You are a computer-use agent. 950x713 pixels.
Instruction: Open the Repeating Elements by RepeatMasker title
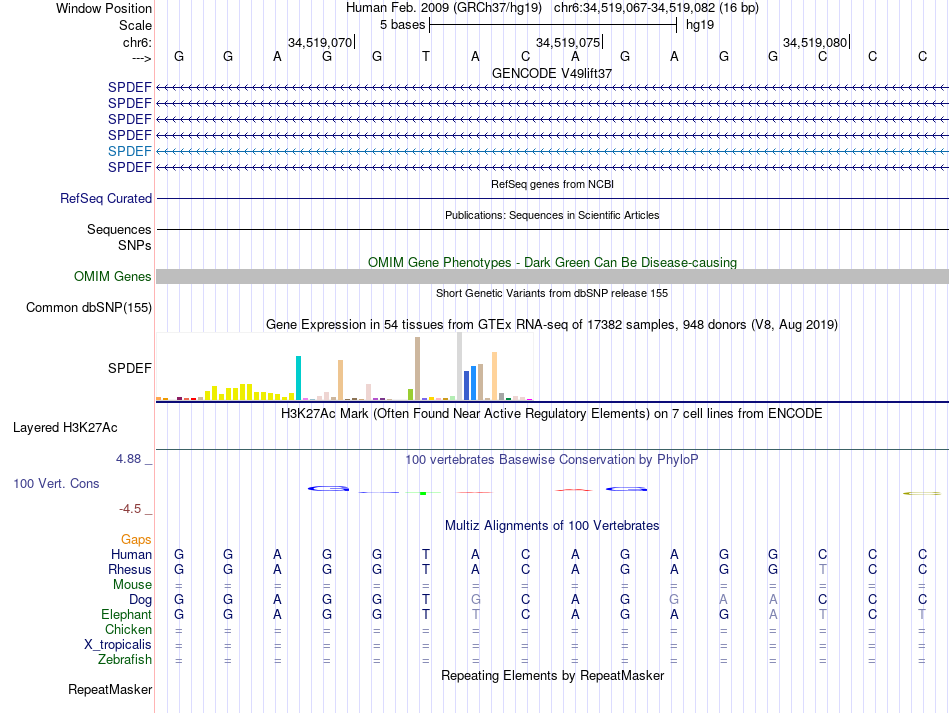coord(552,676)
